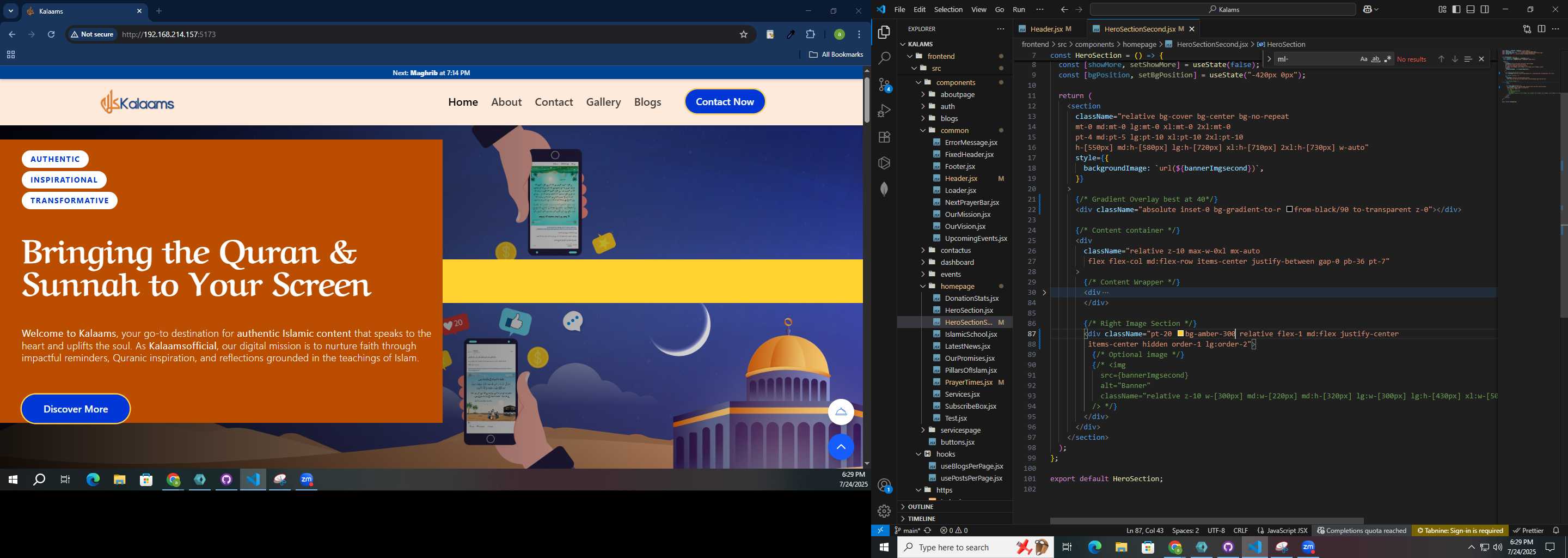Image resolution: width=1568 pixels, height=558 pixels.
Task: Toggle the Secondary Side Bar layout button
Action: pos(1485,10)
